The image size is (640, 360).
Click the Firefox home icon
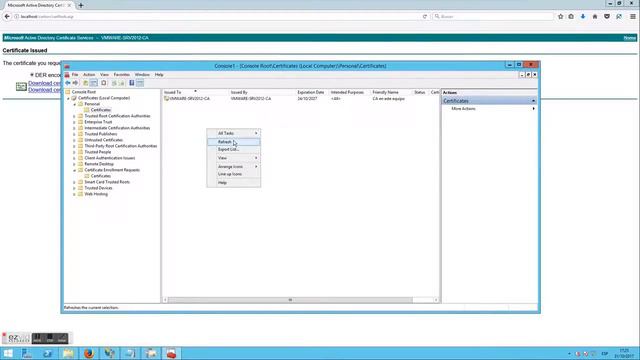point(595,16)
